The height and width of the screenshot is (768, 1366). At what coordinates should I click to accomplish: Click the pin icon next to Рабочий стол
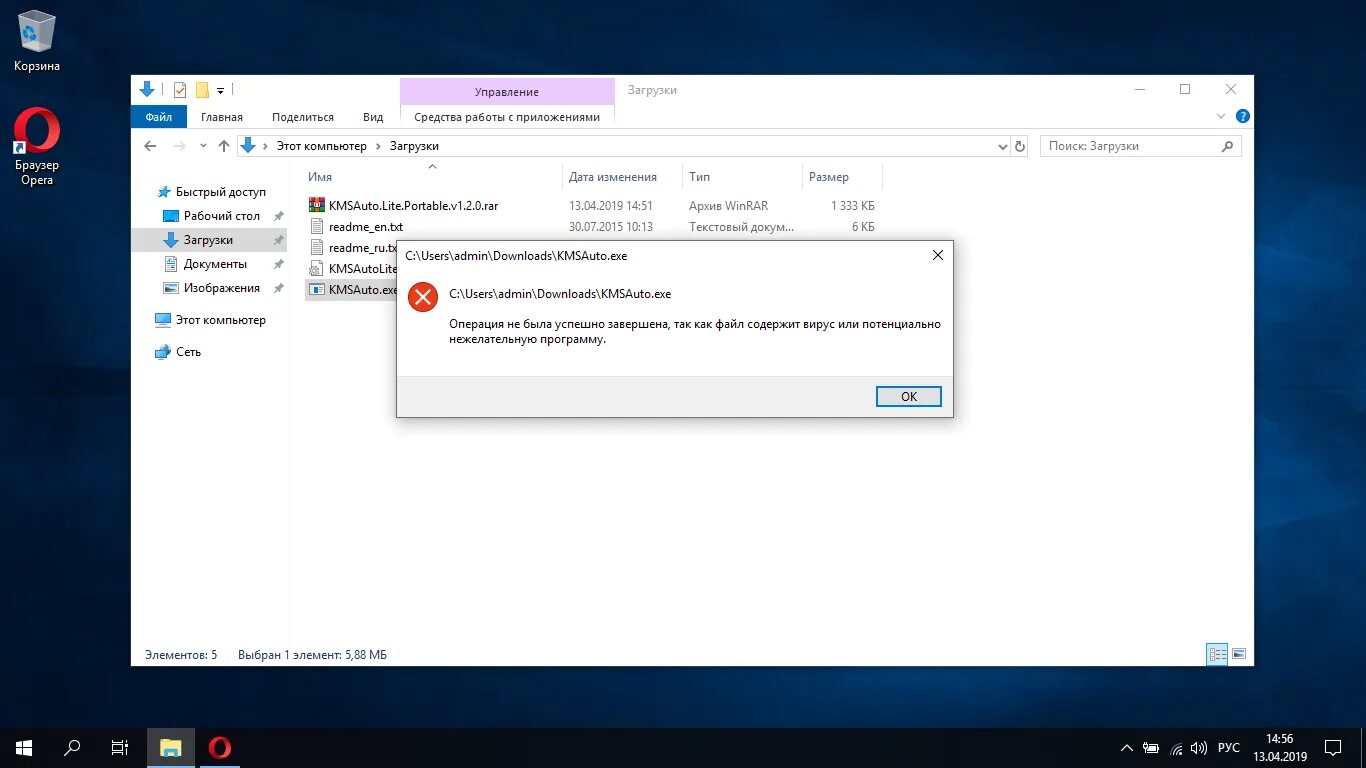click(x=279, y=216)
